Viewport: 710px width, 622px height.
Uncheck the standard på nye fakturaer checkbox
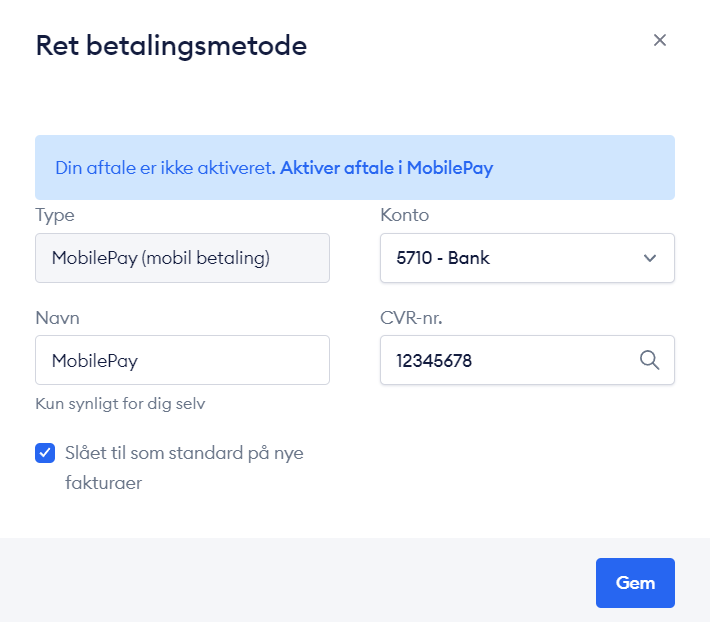[45, 453]
